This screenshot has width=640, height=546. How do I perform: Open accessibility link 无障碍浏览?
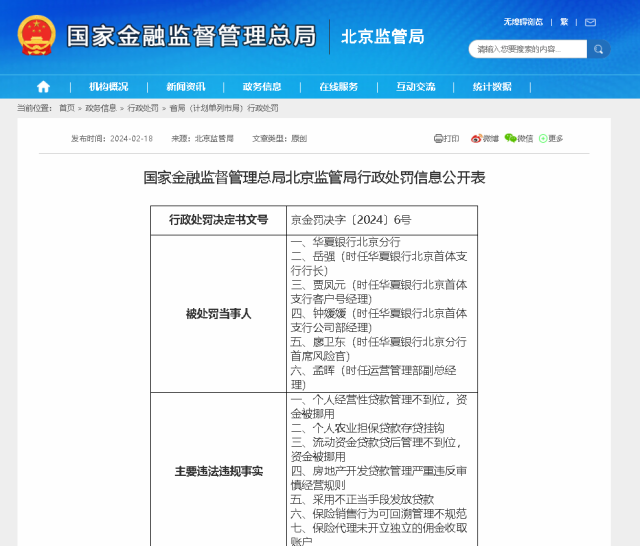tap(523, 22)
